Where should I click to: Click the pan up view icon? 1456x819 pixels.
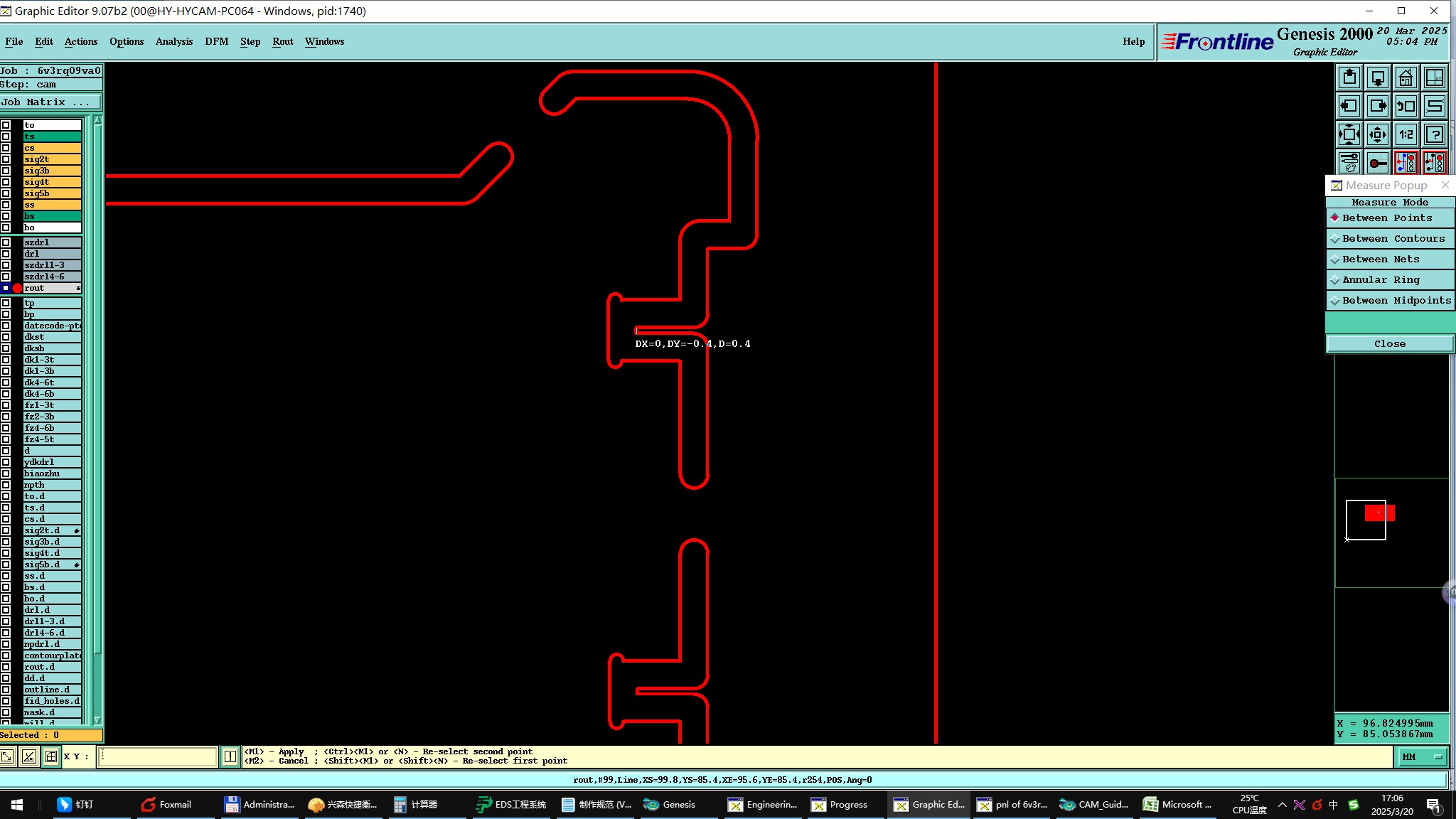click(x=1349, y=77)
